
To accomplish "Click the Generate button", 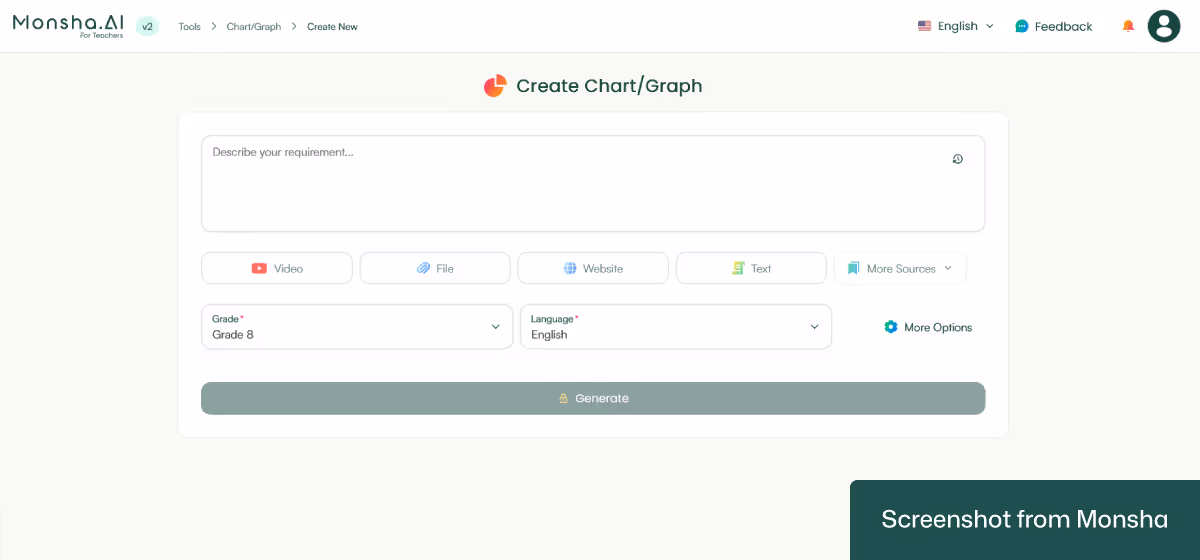I will coord(593,398).
